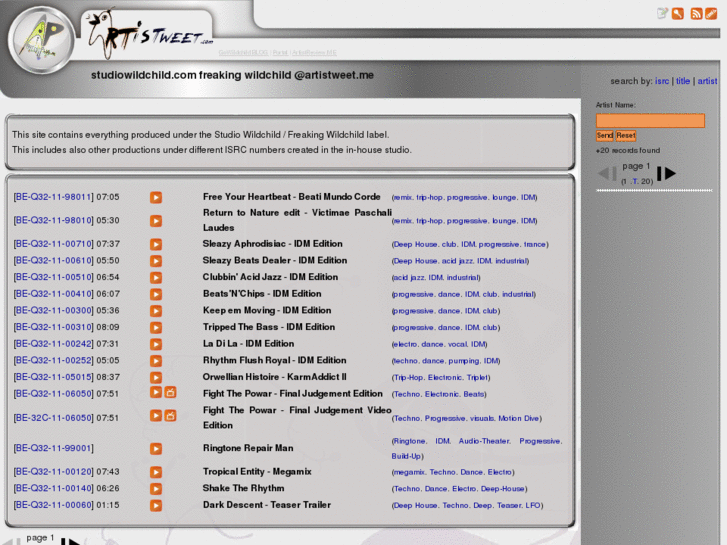
Task: Click tags (Techno, Progressive, visuals, Motion Dive)
Action: (466, 418)
